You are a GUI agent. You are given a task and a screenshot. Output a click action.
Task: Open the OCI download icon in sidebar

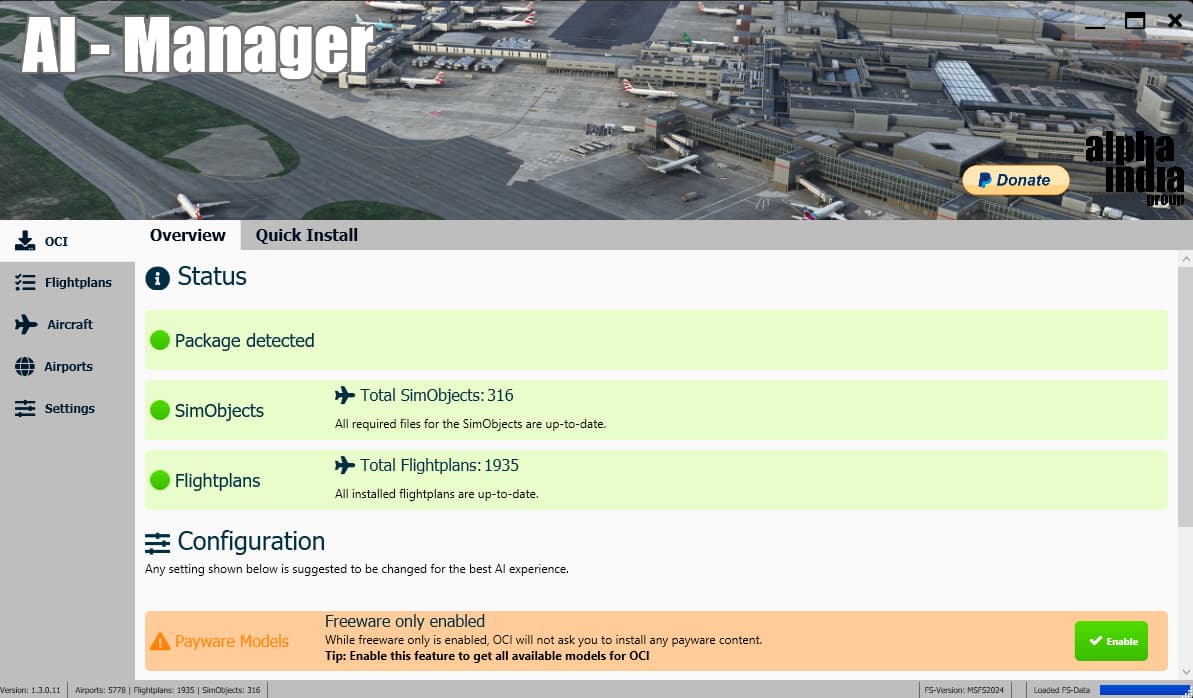coord(24,241)
